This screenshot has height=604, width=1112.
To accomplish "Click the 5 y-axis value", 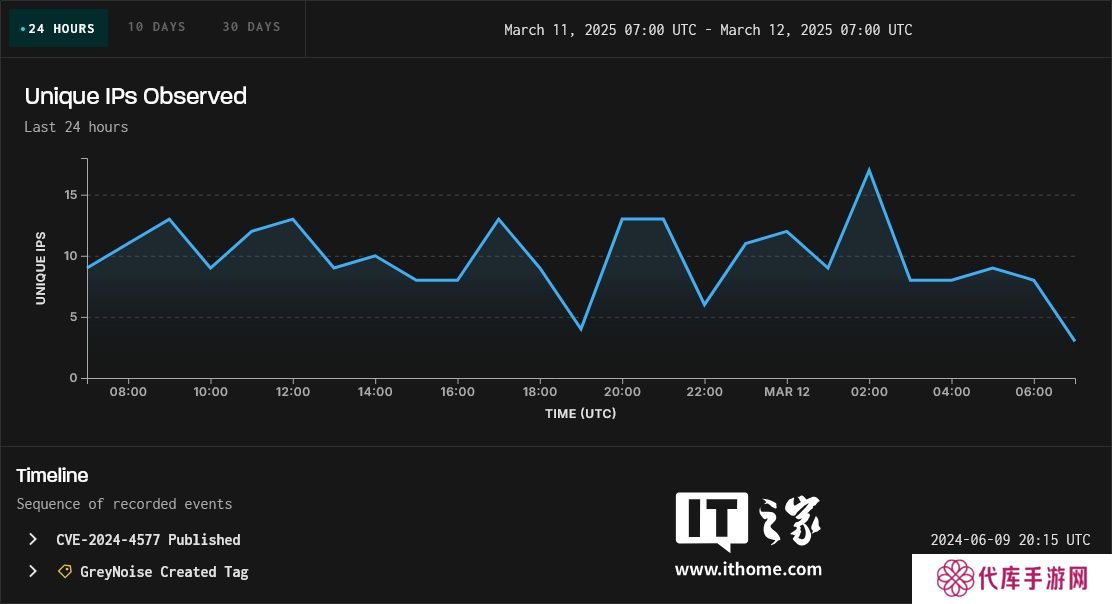I will 74,317.
